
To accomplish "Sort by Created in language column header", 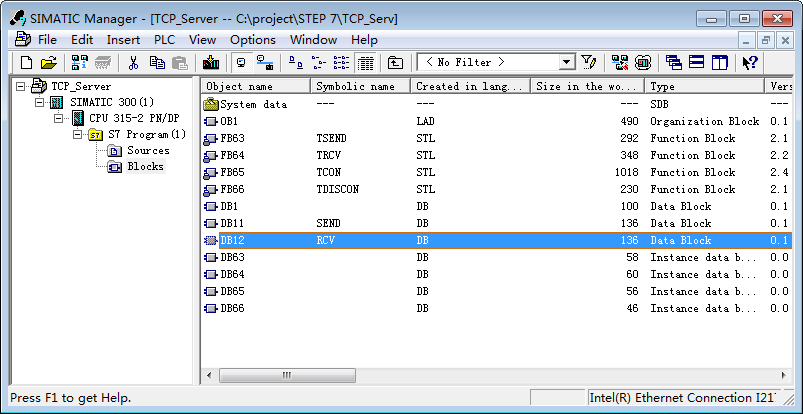I will click(x=471, y=86).
